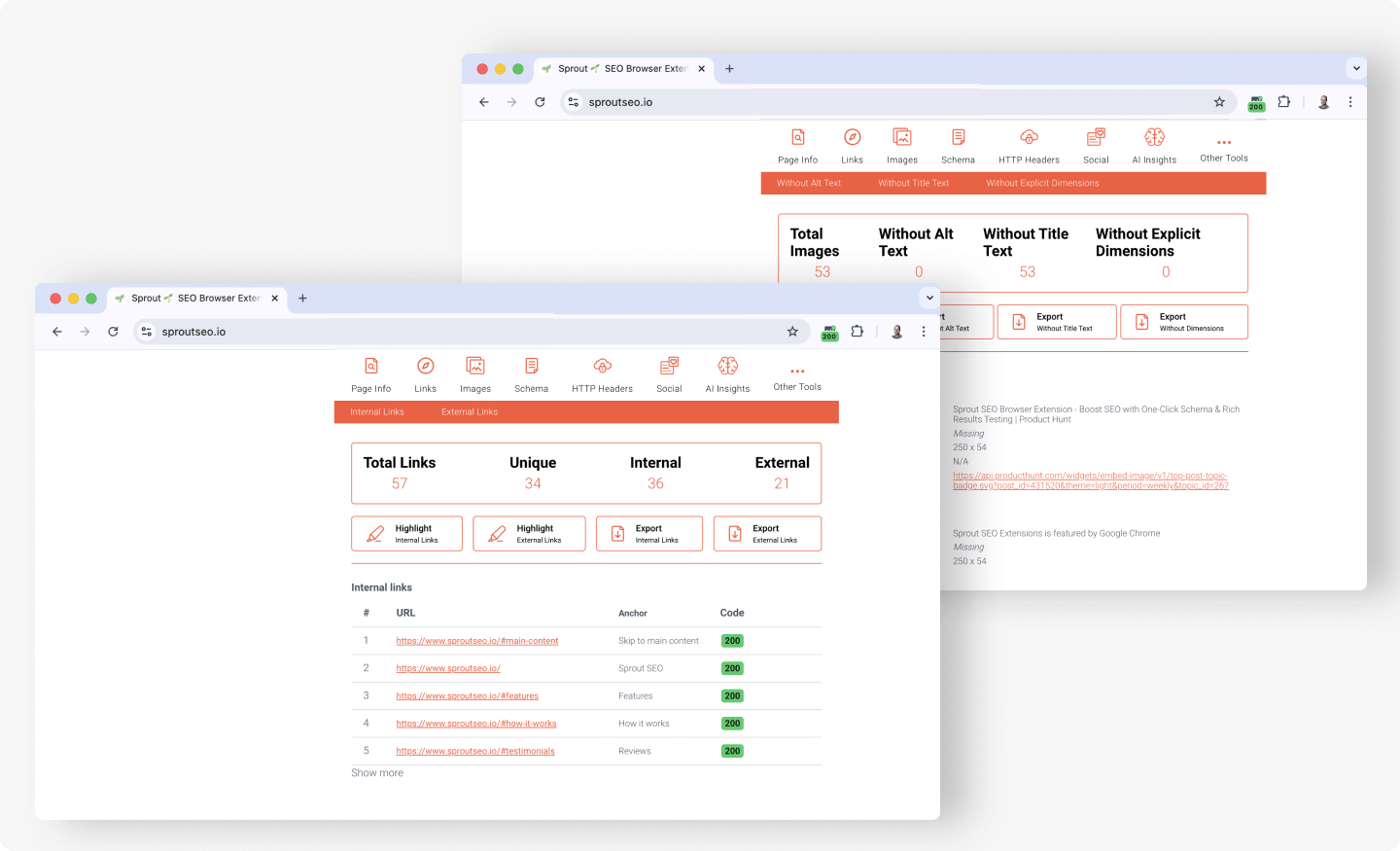Expand tab search chevron in front window
The width and height of the screenshot is (1400, 851).
click(929, 298)
